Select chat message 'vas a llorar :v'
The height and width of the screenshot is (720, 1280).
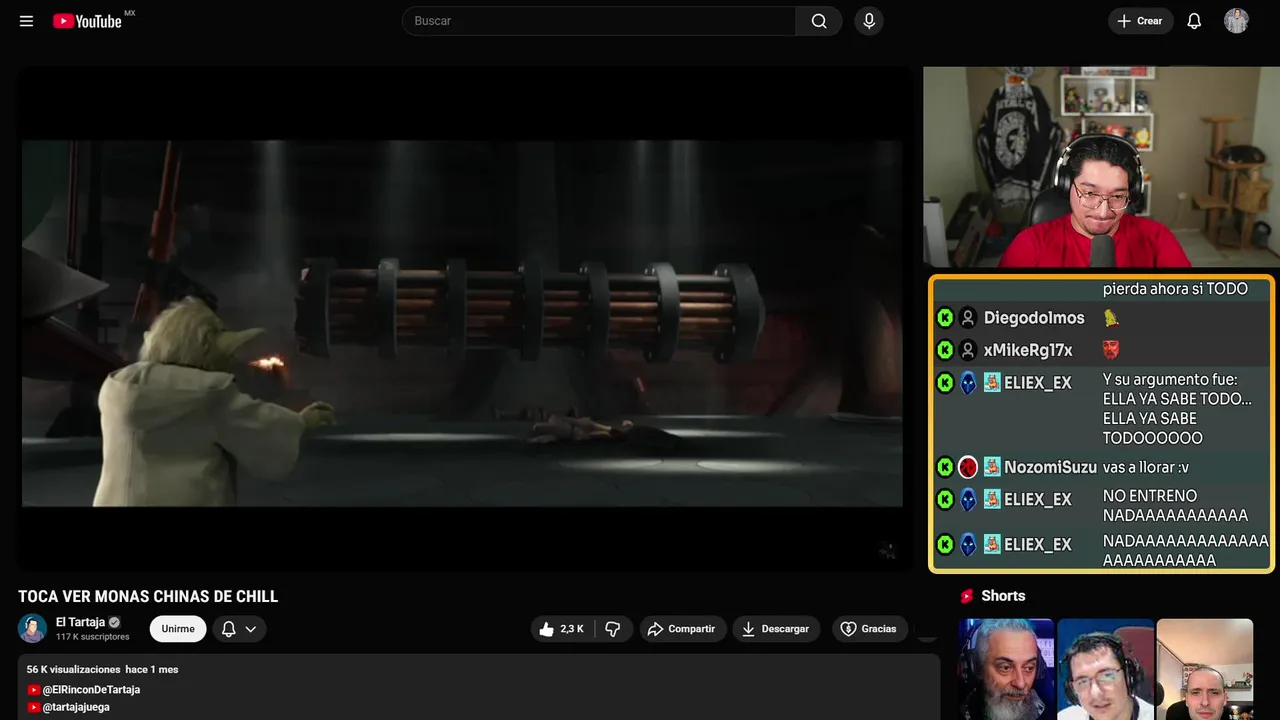(1146, 467)
